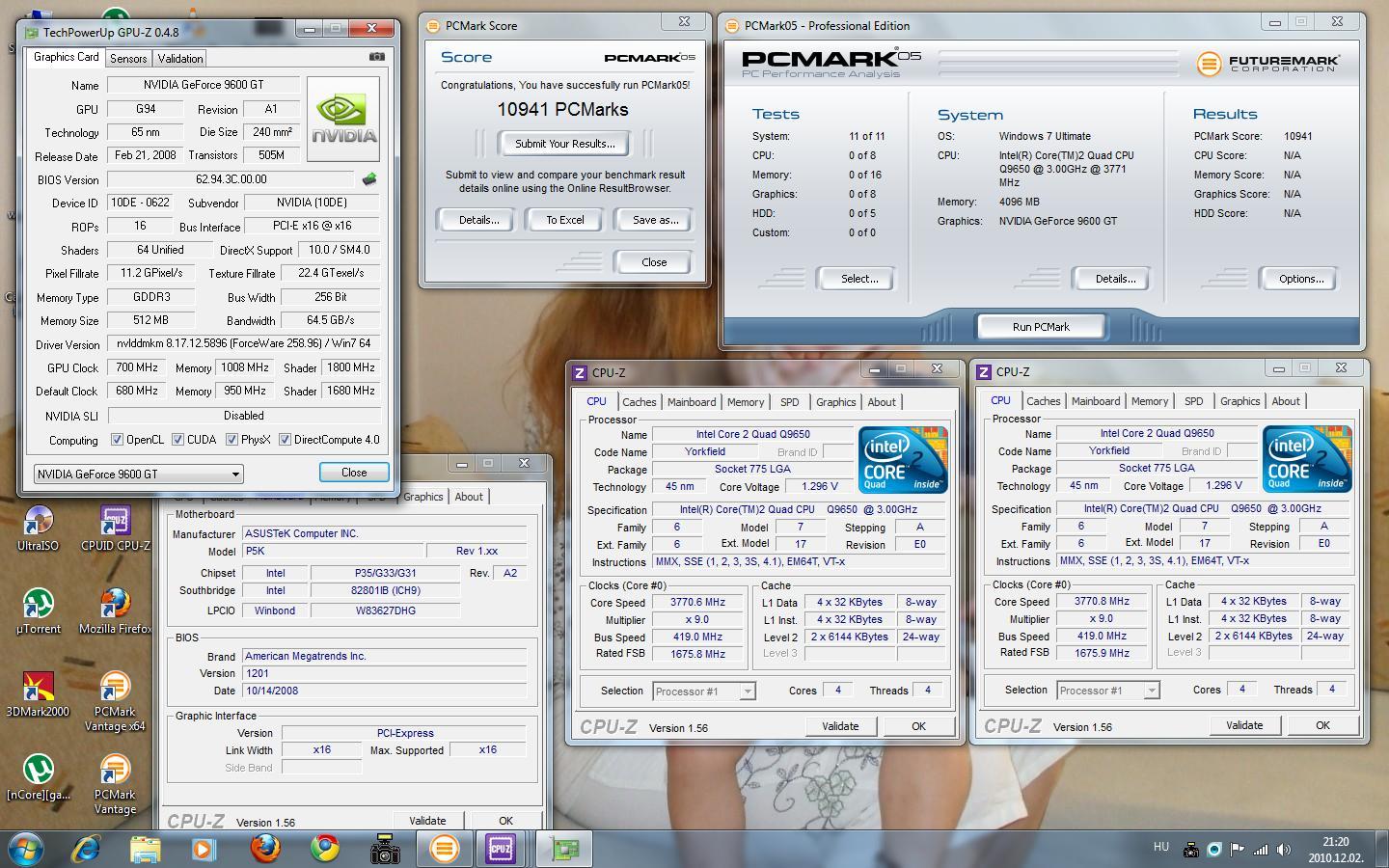This screenshot has width=1389, height=868.
Task: Open the [nCore] torrent desktop icon
Action: (x=38, y=777)
